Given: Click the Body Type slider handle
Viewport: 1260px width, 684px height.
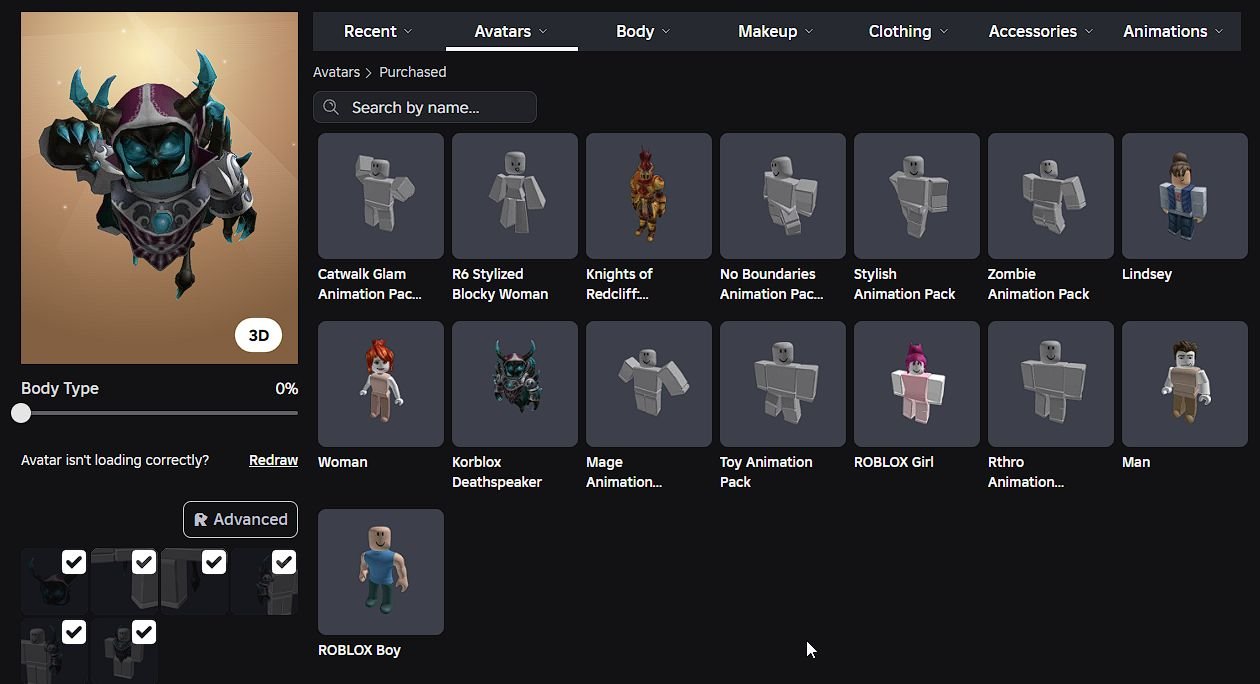Looking at the screenshot, I should pos(21,413).
